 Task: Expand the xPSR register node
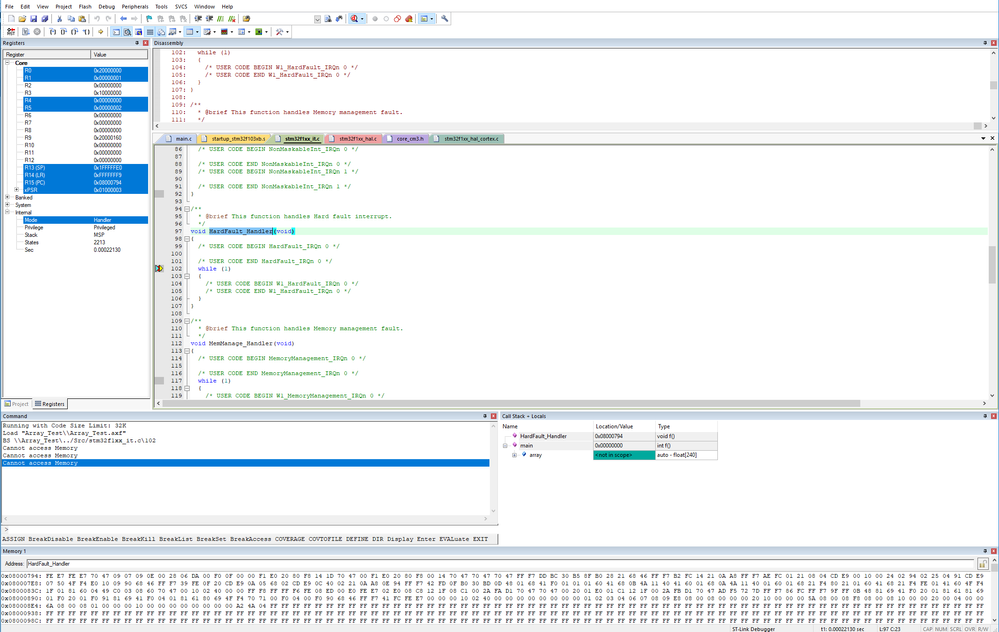(x=17, y=190)
